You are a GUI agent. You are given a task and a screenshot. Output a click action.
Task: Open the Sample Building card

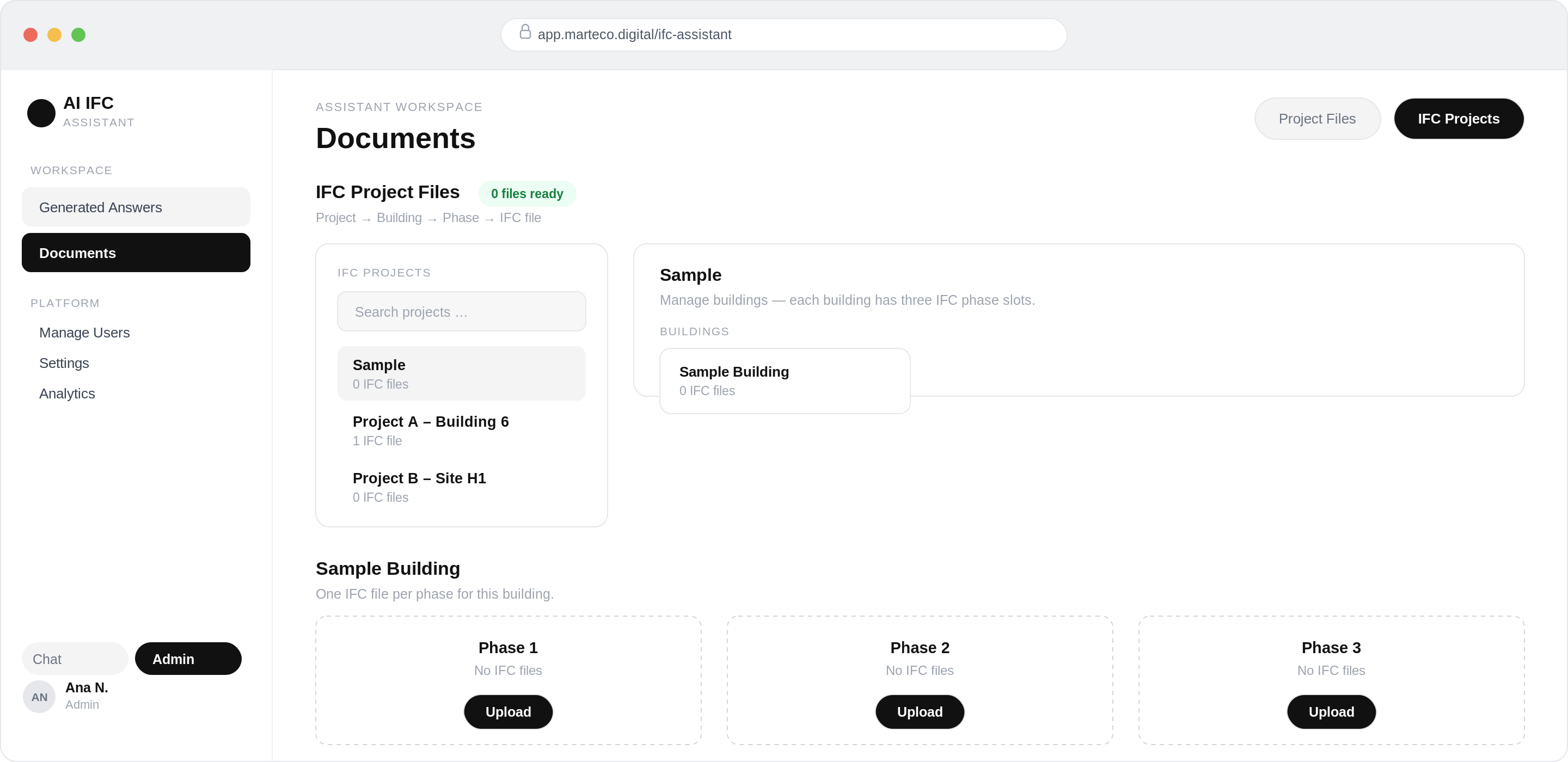pyautogui.click(x=785, y=380)
